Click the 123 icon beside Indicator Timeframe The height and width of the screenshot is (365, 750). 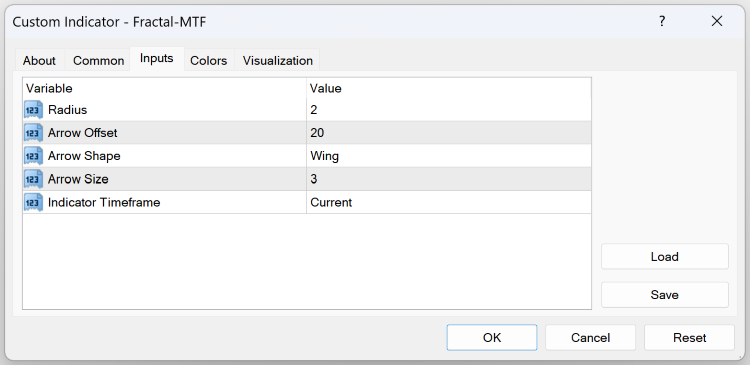click(x=33, y=202)
